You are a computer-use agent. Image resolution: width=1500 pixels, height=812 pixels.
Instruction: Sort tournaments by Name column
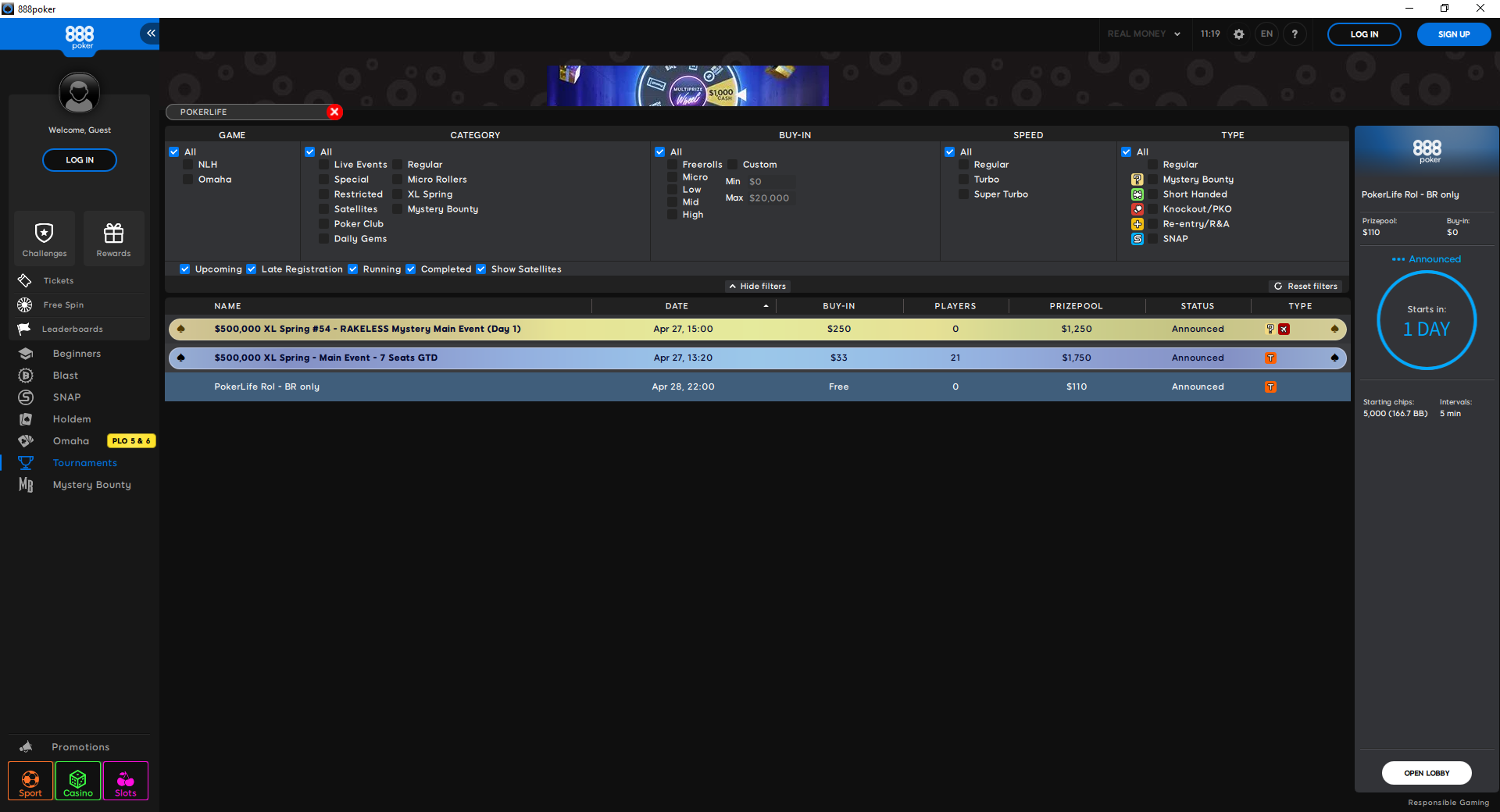pyautogui.click(x=227, y=306)
